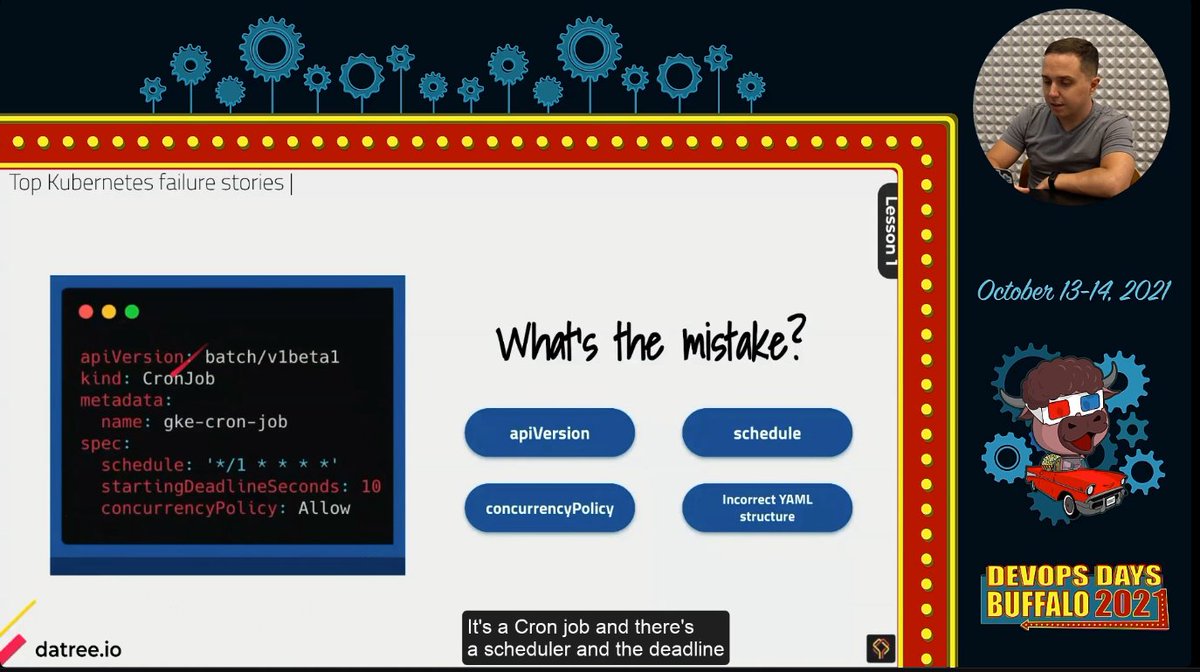
Task: Select the Incorrect YAML structure answer
Action: click(767, 508)
